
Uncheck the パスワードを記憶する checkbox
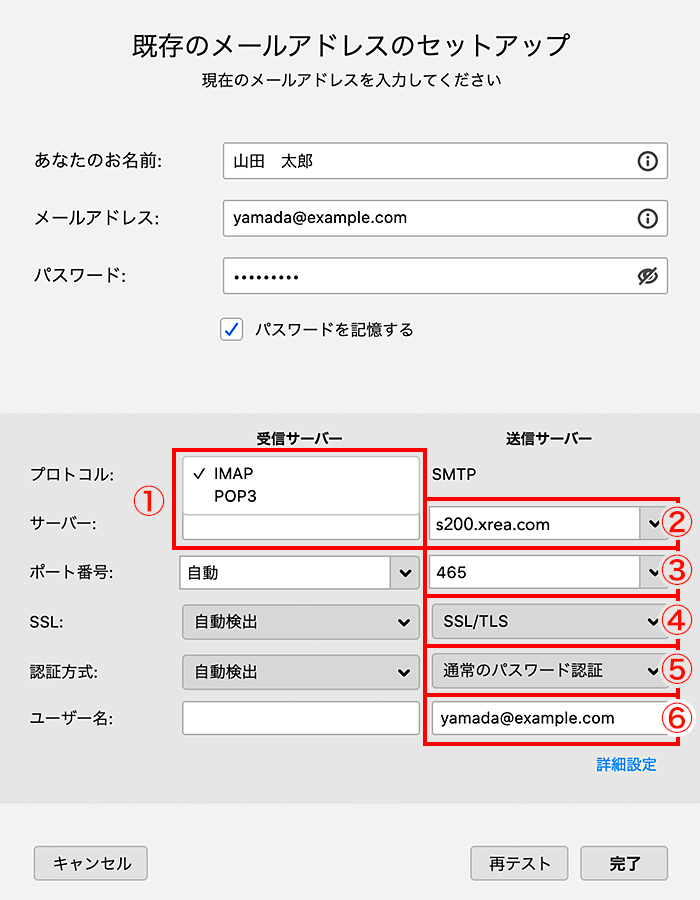232,329
